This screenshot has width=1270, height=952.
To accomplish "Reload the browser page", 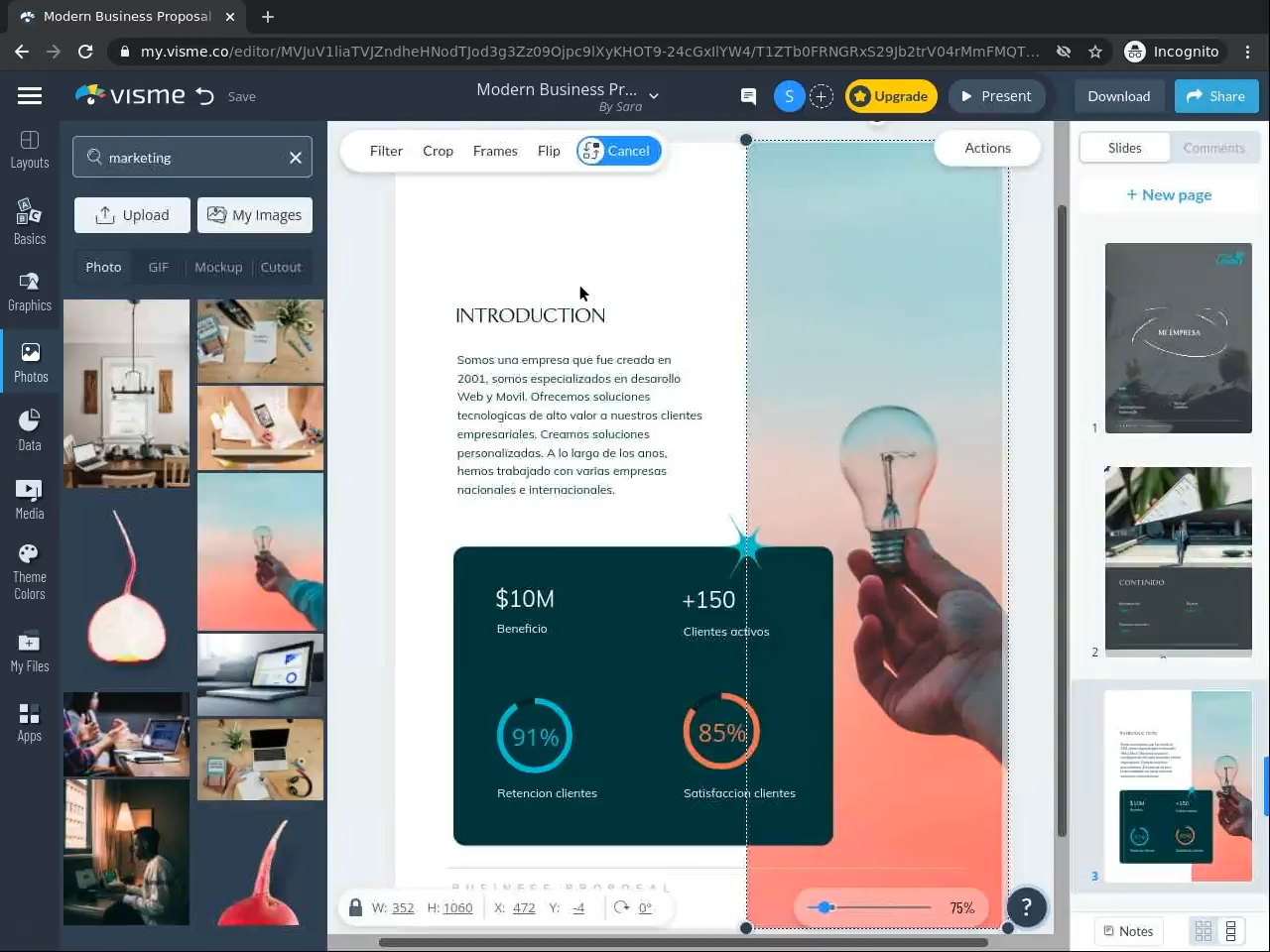I will coord(85,52).
